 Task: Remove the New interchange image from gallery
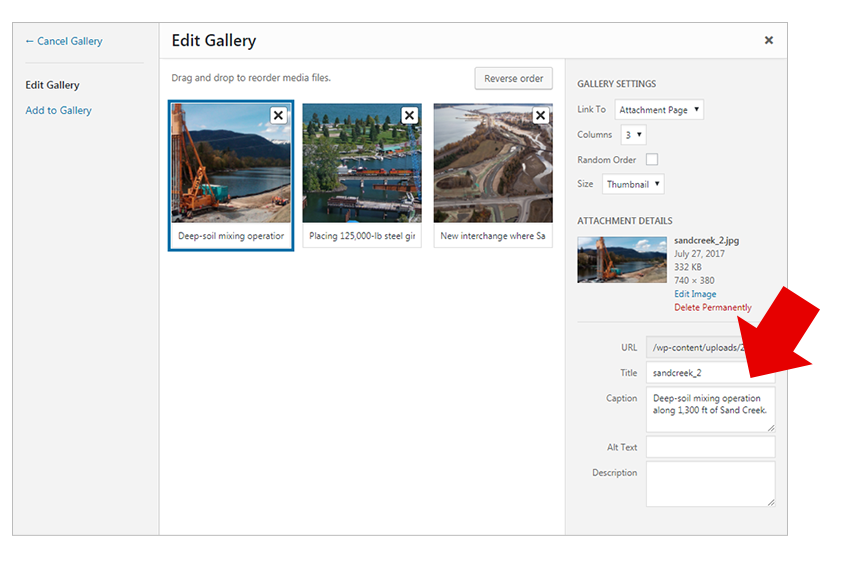540,115
